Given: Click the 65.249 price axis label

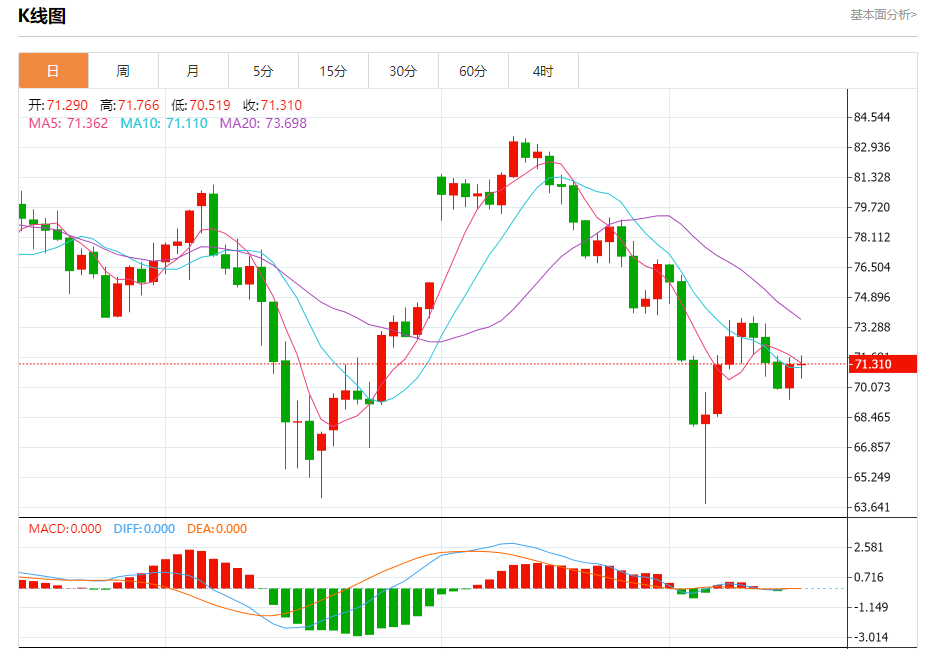Looking at the screenshot, I should [872, 477].
